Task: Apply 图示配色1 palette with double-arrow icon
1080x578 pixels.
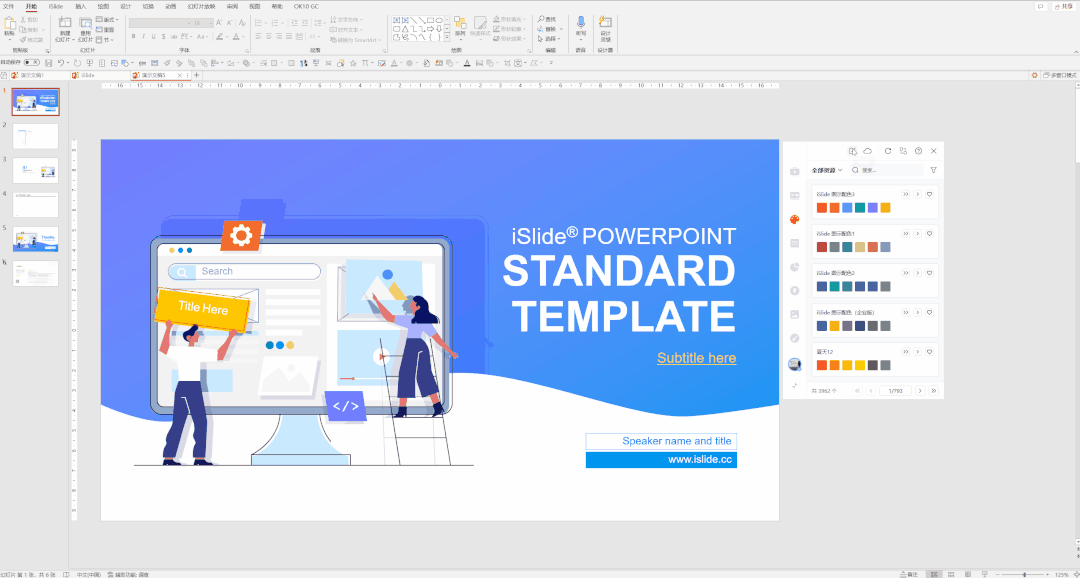Action: 906,234
